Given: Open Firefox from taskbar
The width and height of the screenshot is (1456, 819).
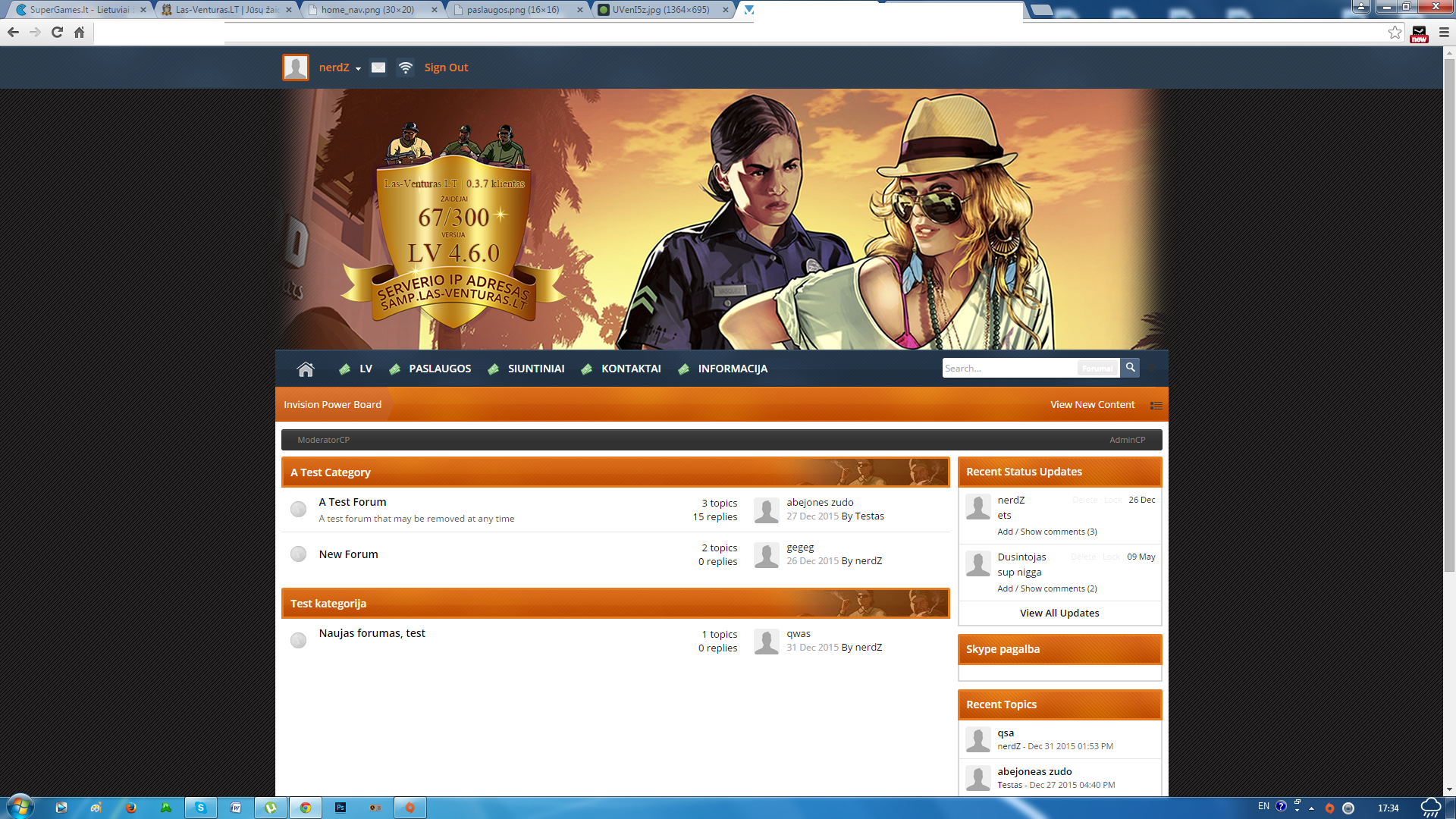Looking at the screenshot, I should click(131, 808).
